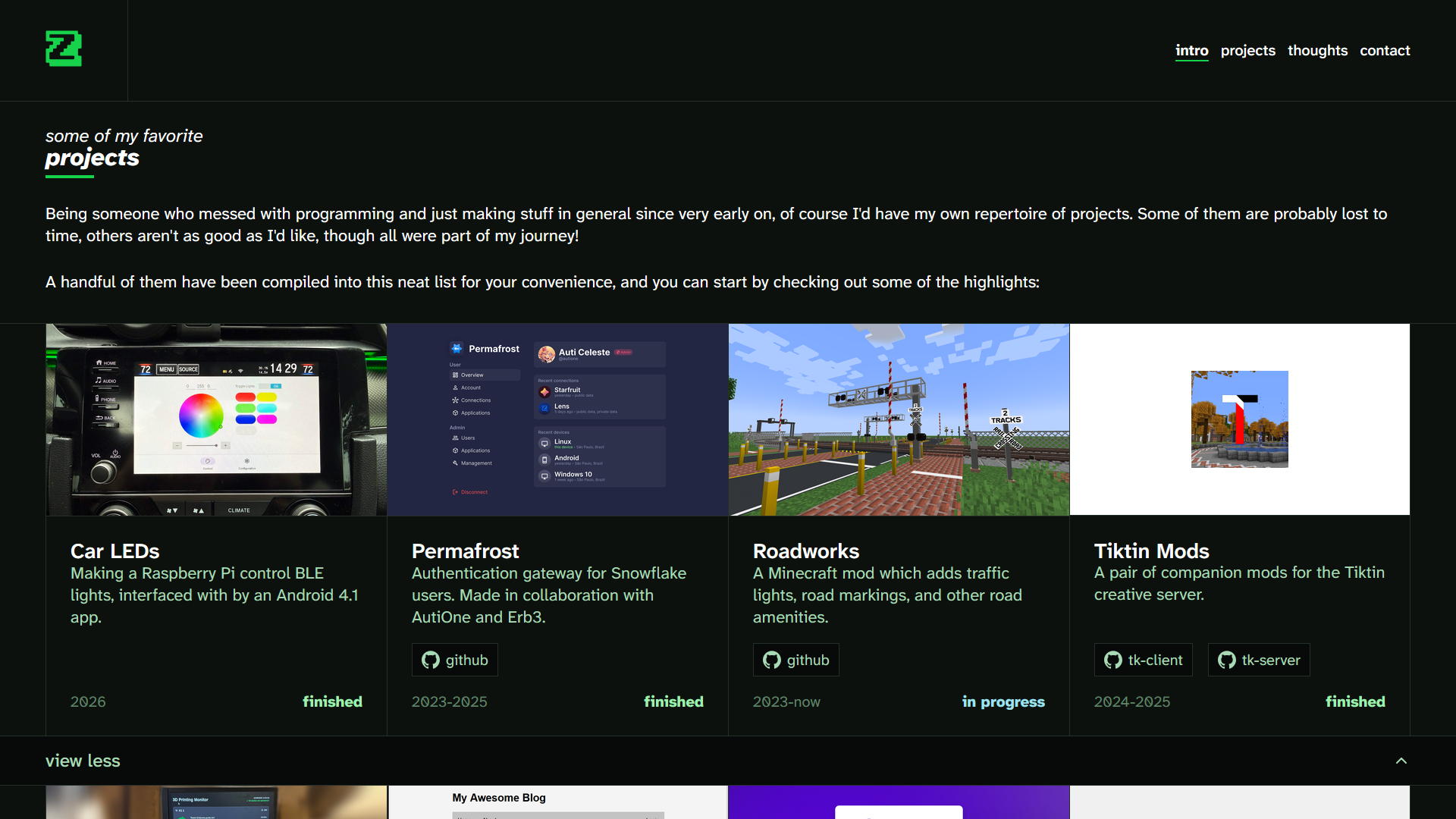Jump to the contact navigation item
This screenshot has width=1456, height=819.
click(1385, 51)
